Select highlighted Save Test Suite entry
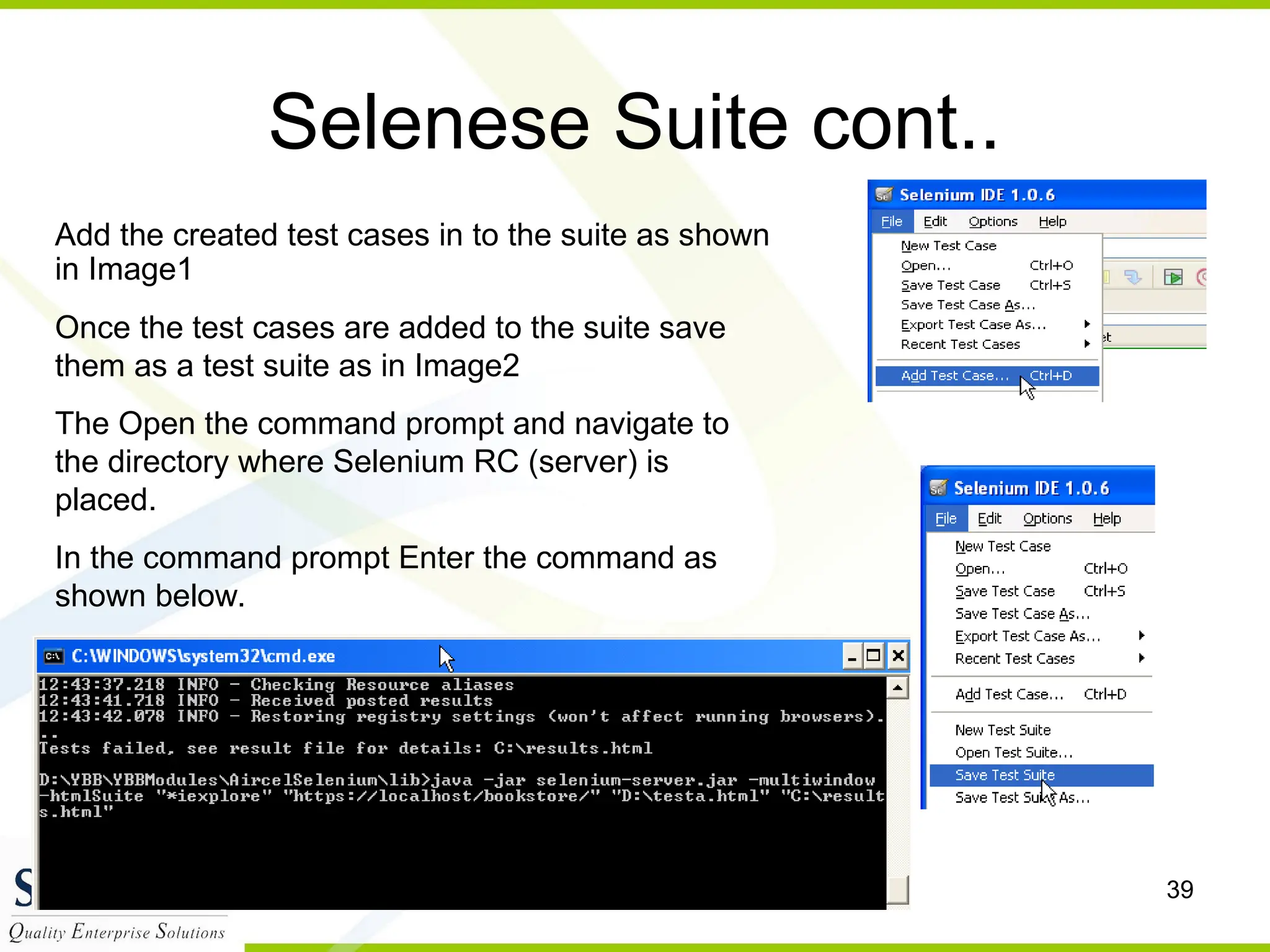 coord(1042,775)
